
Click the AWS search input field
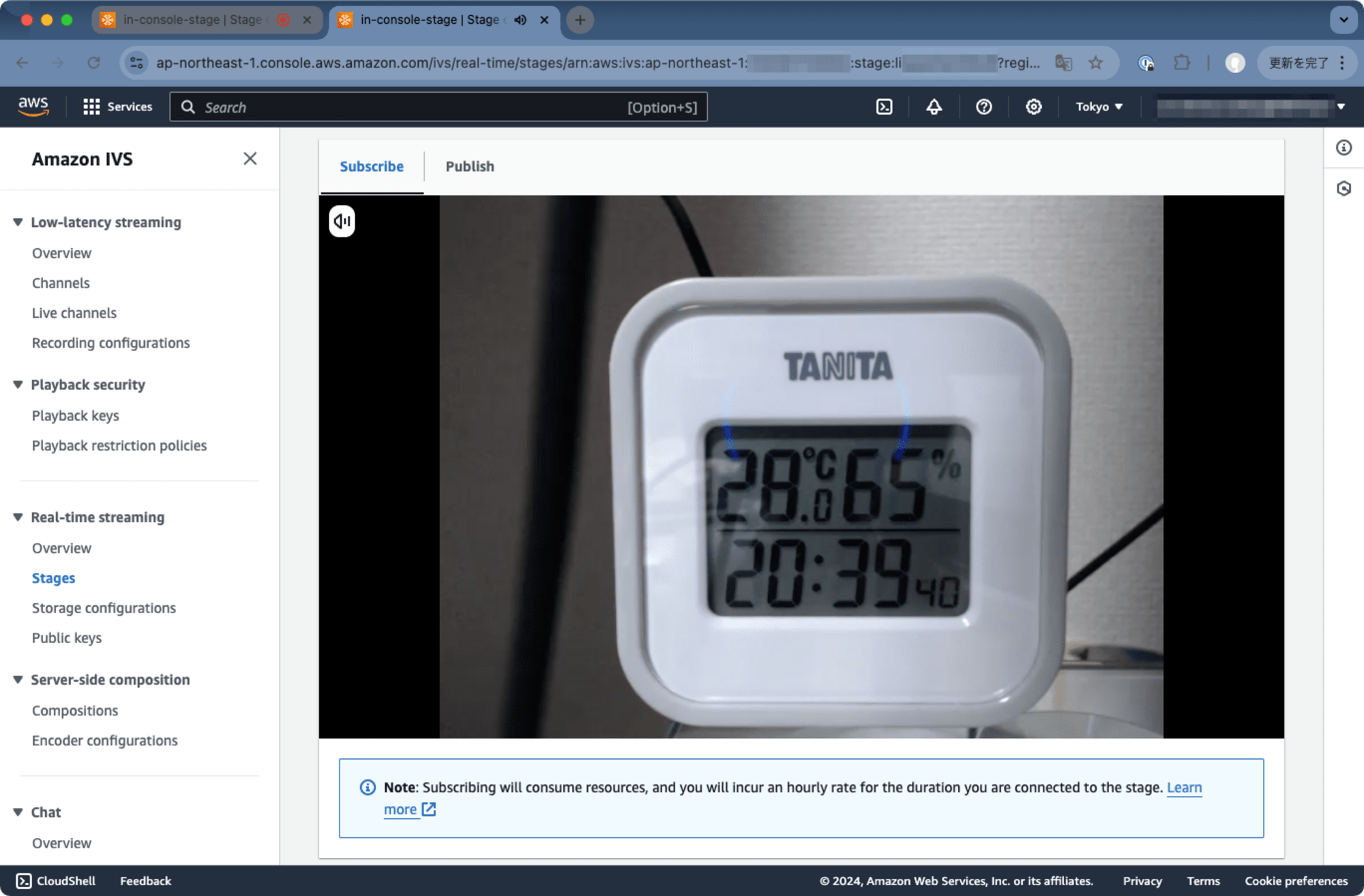(438, 107)
